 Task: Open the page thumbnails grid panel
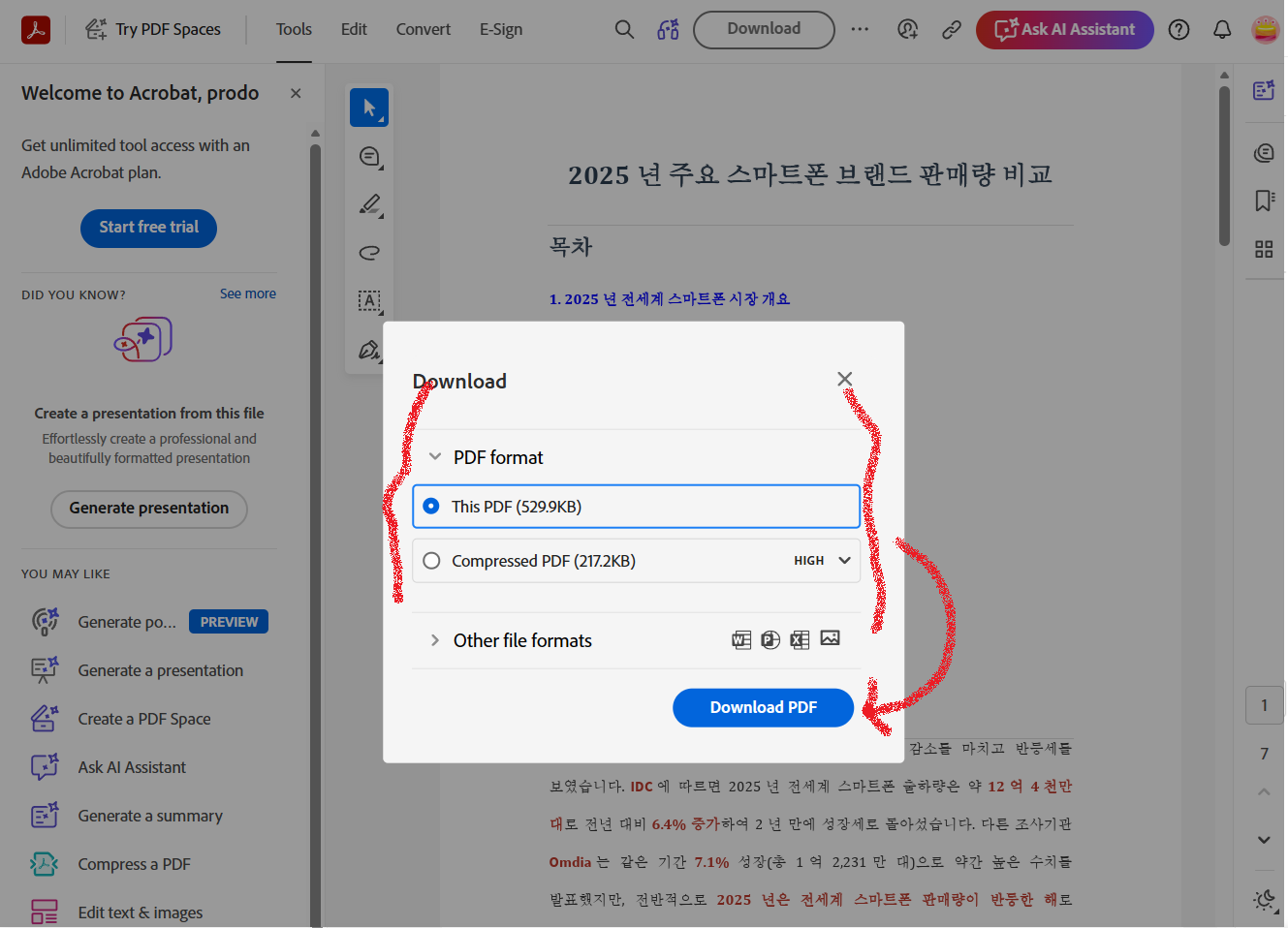tap(1264, 249)
